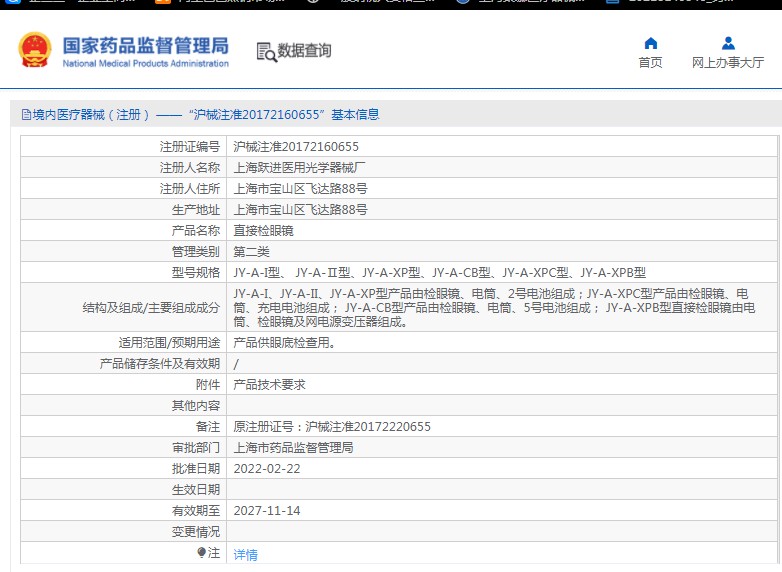Open the 数据查询 search icon
782x572 pixels.
click(x=266, y=52)
